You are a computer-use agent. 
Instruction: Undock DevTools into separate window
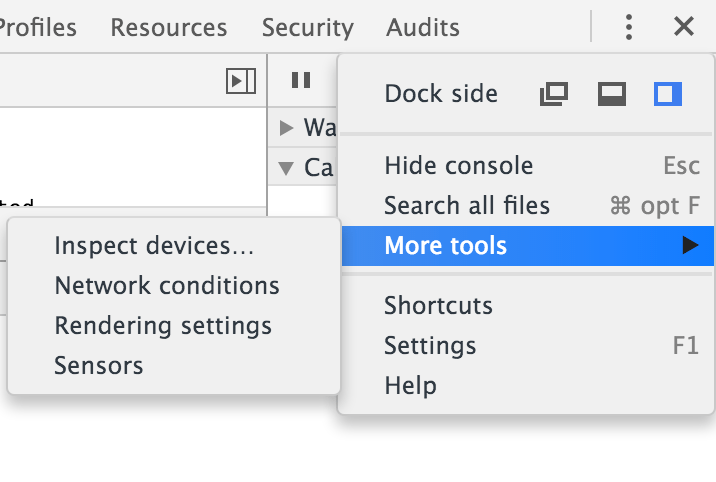point(553,95)
